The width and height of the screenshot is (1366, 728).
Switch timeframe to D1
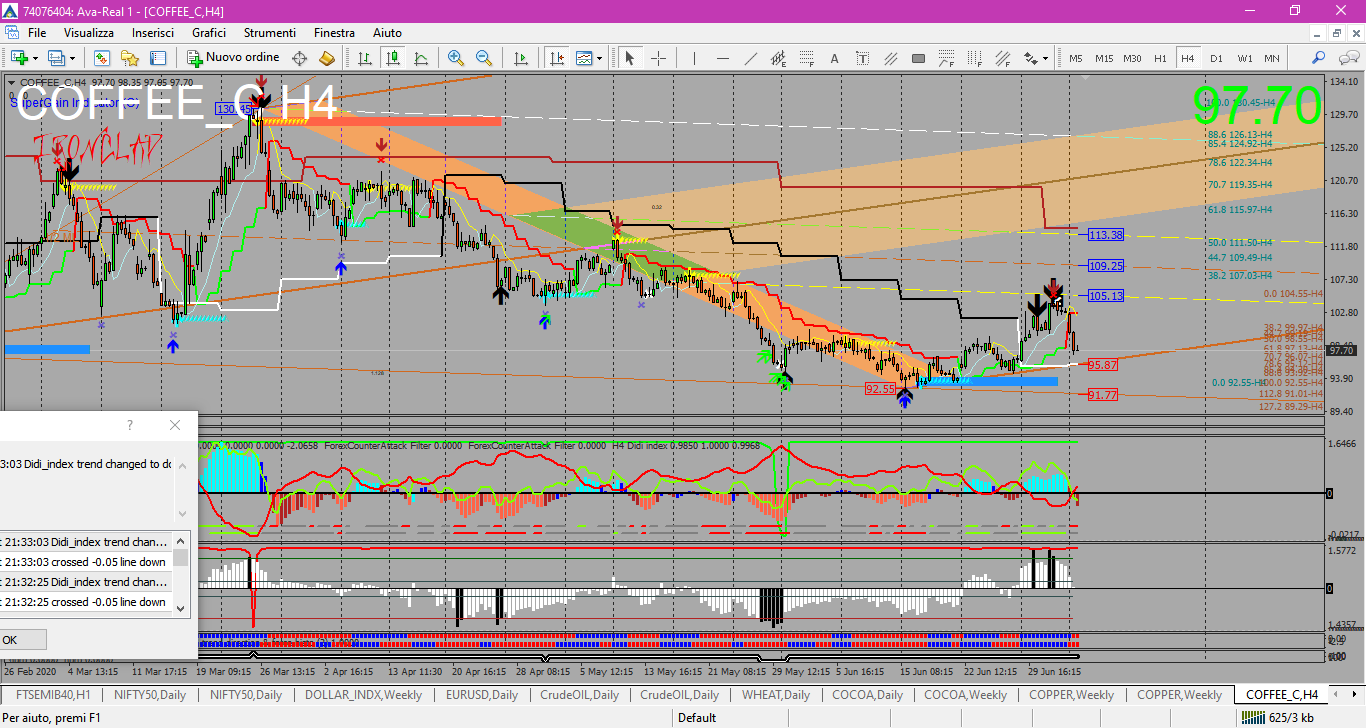pyautogui.click(x=1216, y=58)
